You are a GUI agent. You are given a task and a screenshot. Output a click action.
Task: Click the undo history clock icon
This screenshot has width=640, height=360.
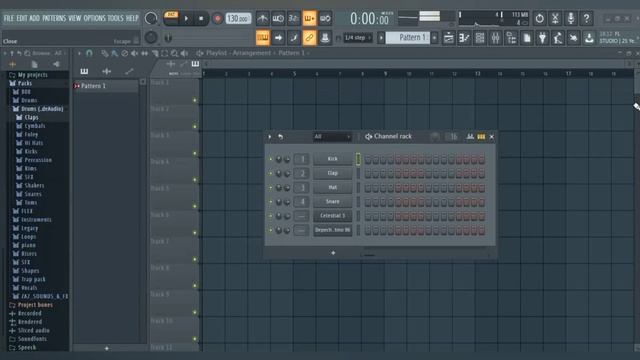[540, 18]
